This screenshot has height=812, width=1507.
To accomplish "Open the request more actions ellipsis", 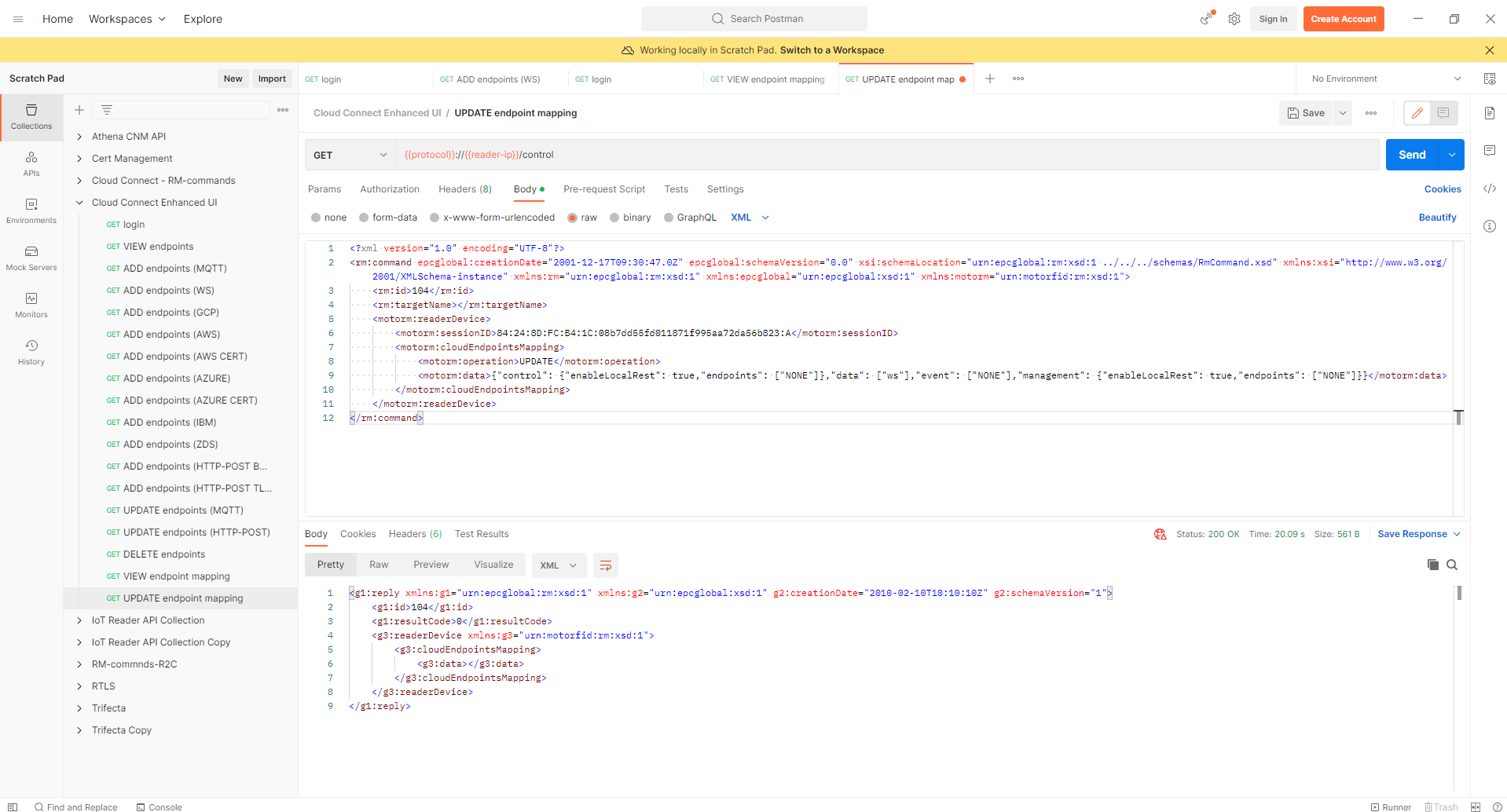I will click(1371, 113).
